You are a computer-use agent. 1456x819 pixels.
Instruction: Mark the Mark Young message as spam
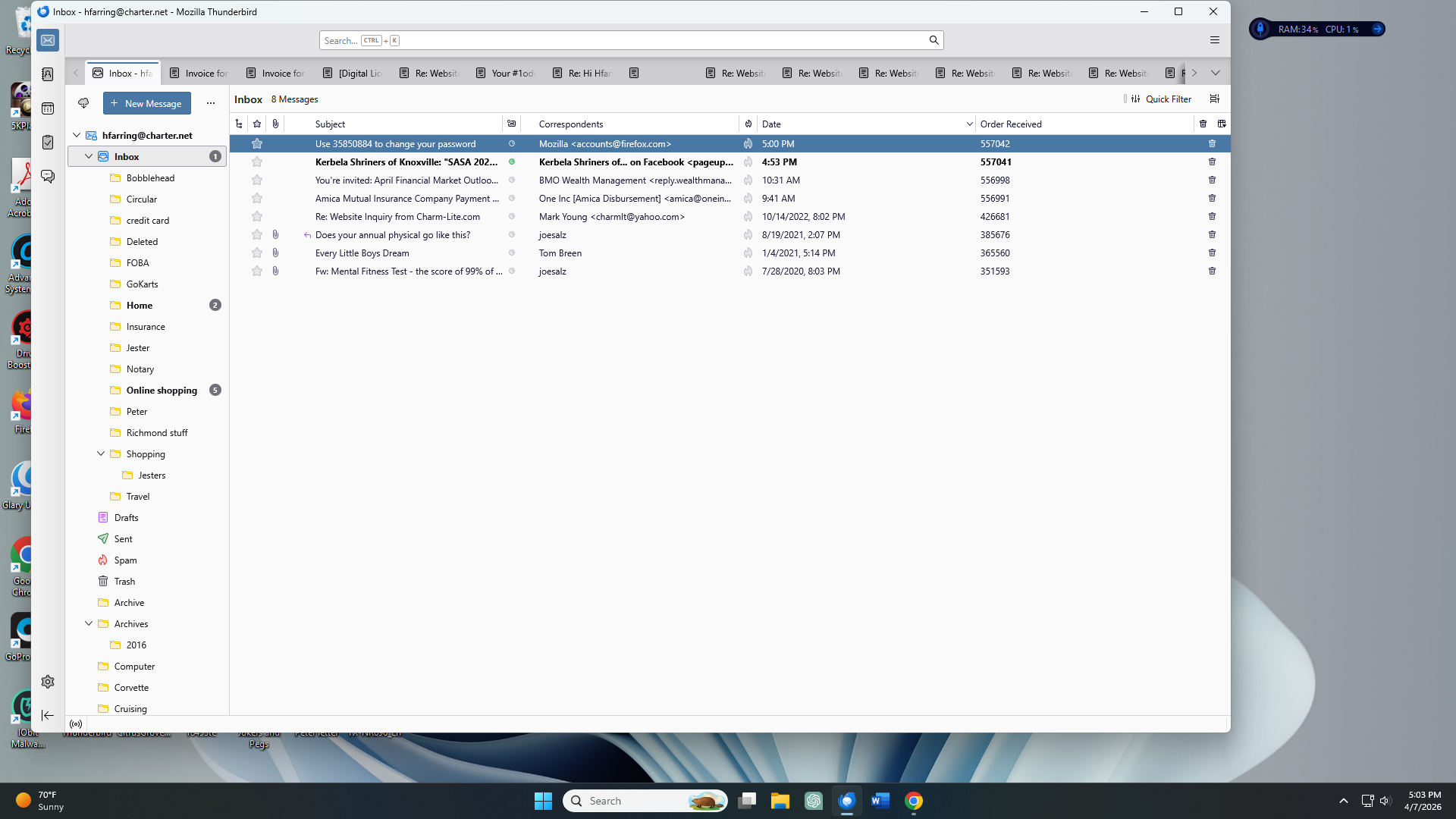[748, 216]
